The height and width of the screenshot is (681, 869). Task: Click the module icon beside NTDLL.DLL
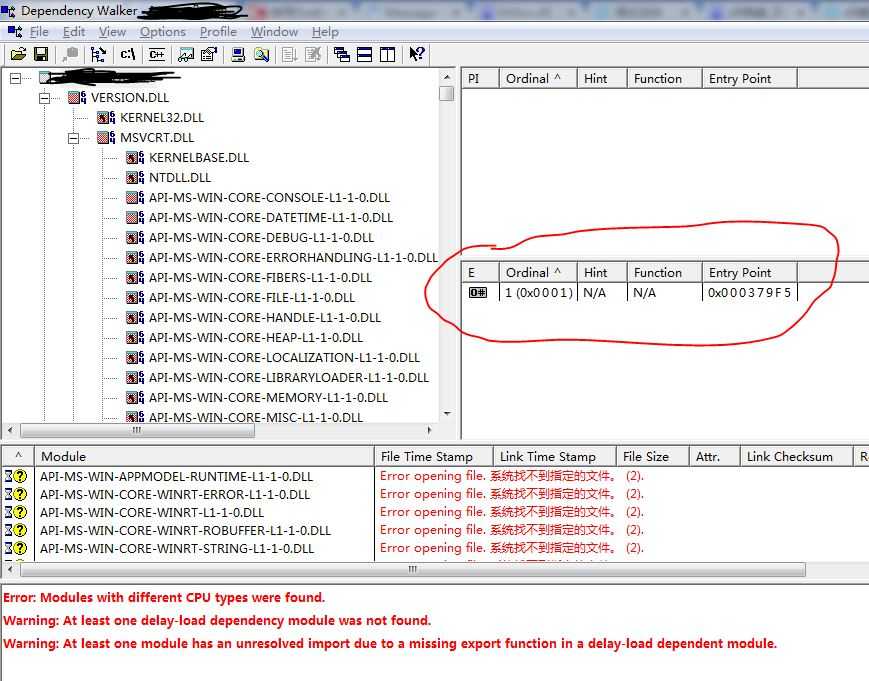(x=135, y=177)
